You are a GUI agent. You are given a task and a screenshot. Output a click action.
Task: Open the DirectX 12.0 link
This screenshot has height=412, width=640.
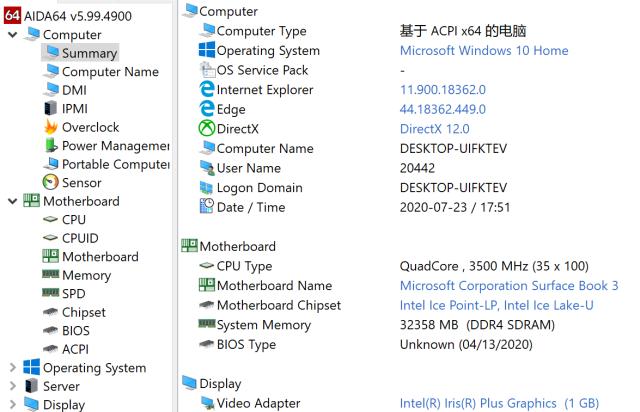435,129
